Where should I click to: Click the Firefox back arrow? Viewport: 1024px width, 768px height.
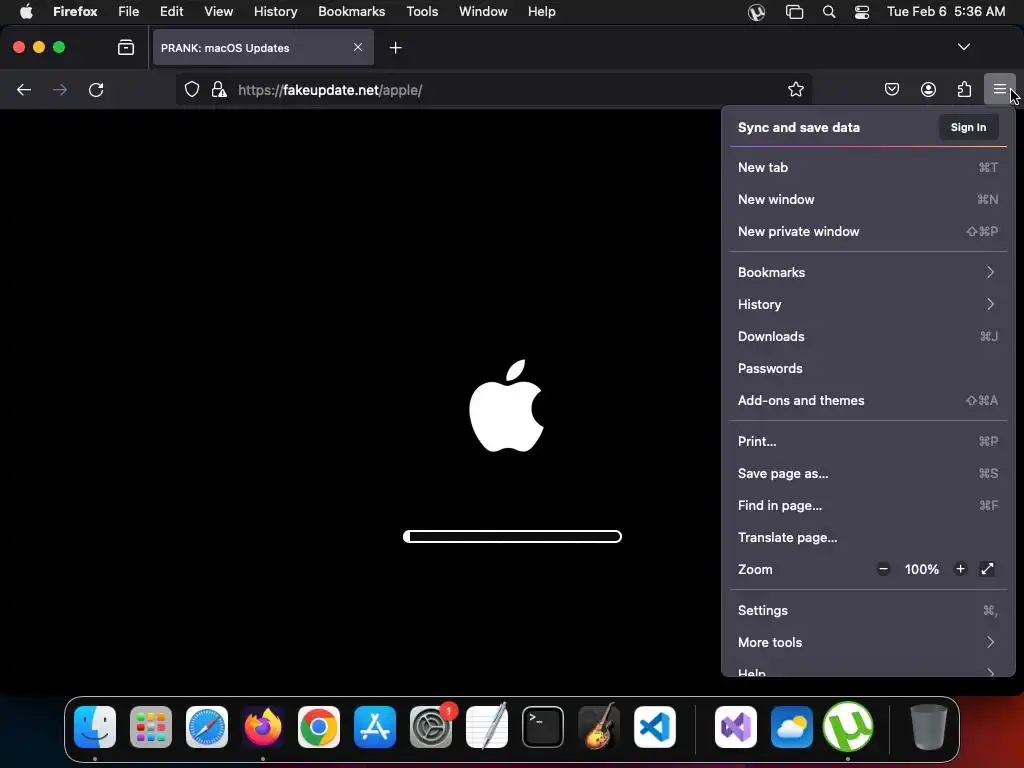point(24,89)
